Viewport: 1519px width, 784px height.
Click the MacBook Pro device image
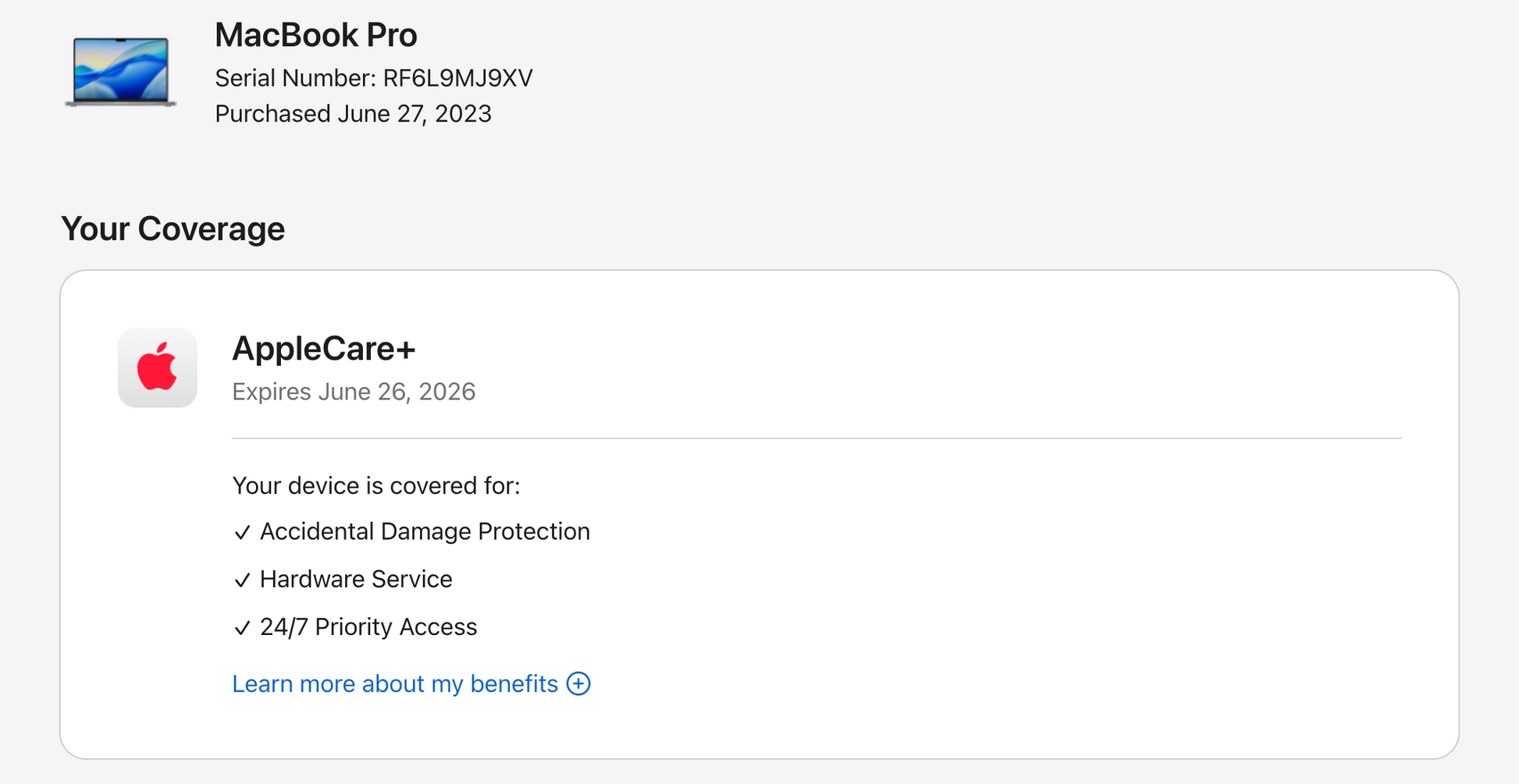point(121,71)
